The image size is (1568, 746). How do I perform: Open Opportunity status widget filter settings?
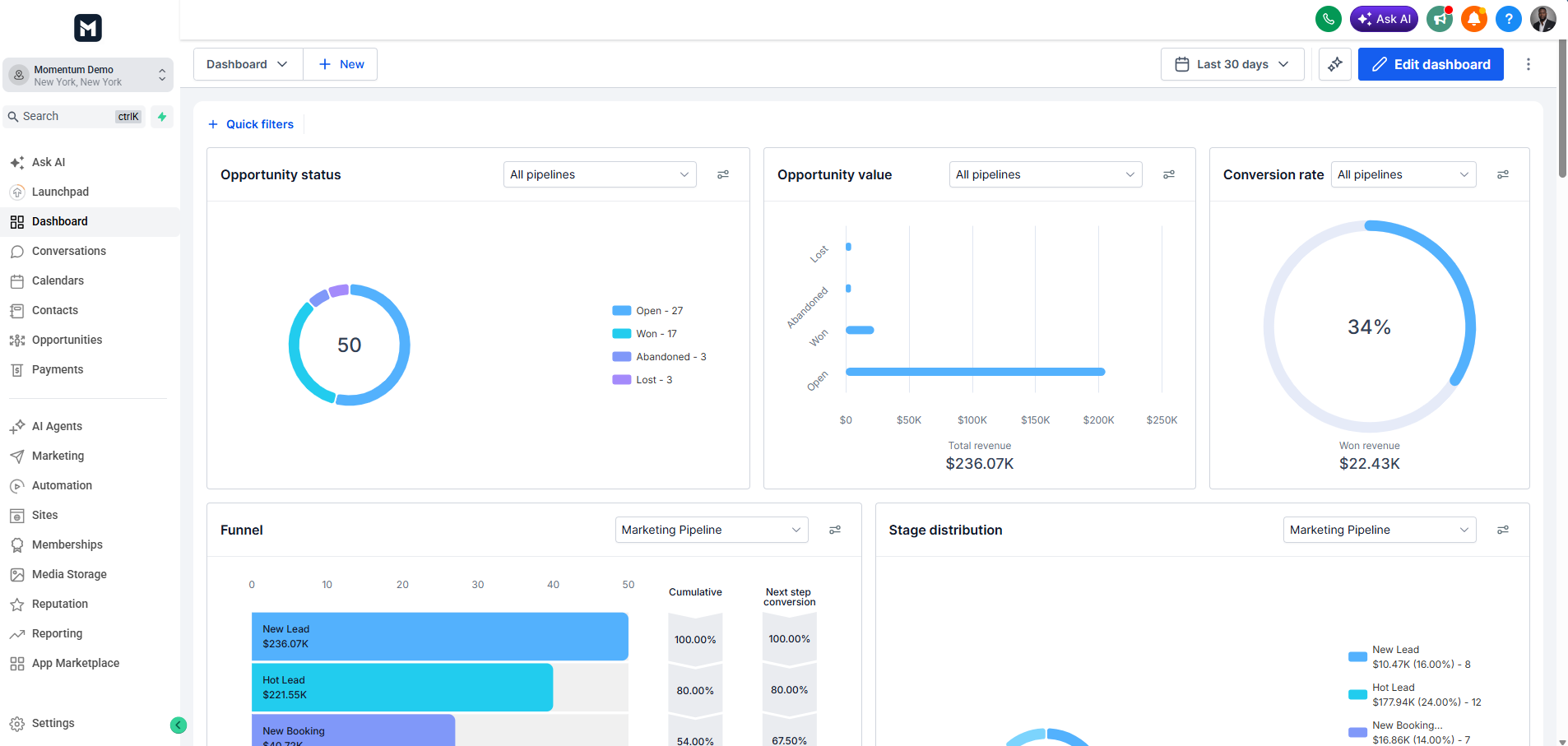723,174
